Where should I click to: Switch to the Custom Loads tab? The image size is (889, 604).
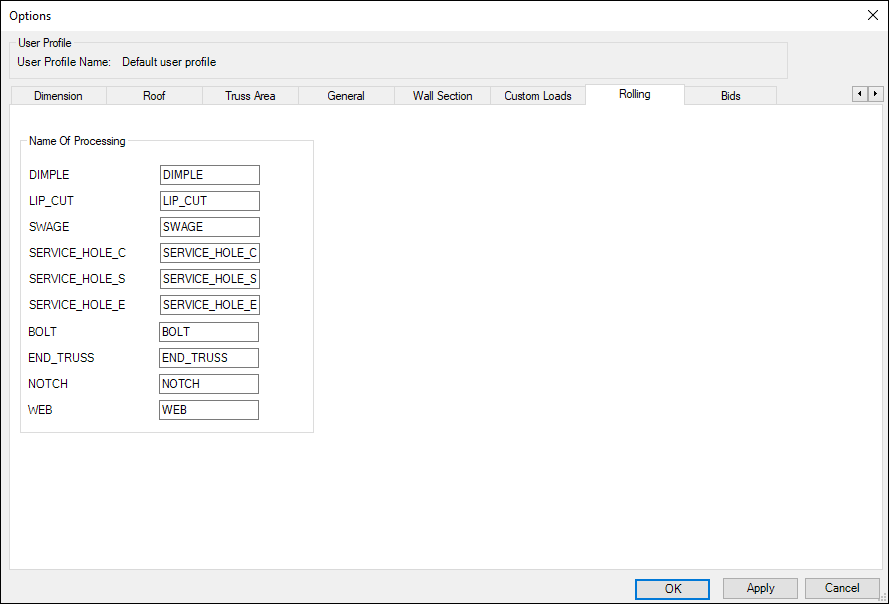tap(538, 96)
